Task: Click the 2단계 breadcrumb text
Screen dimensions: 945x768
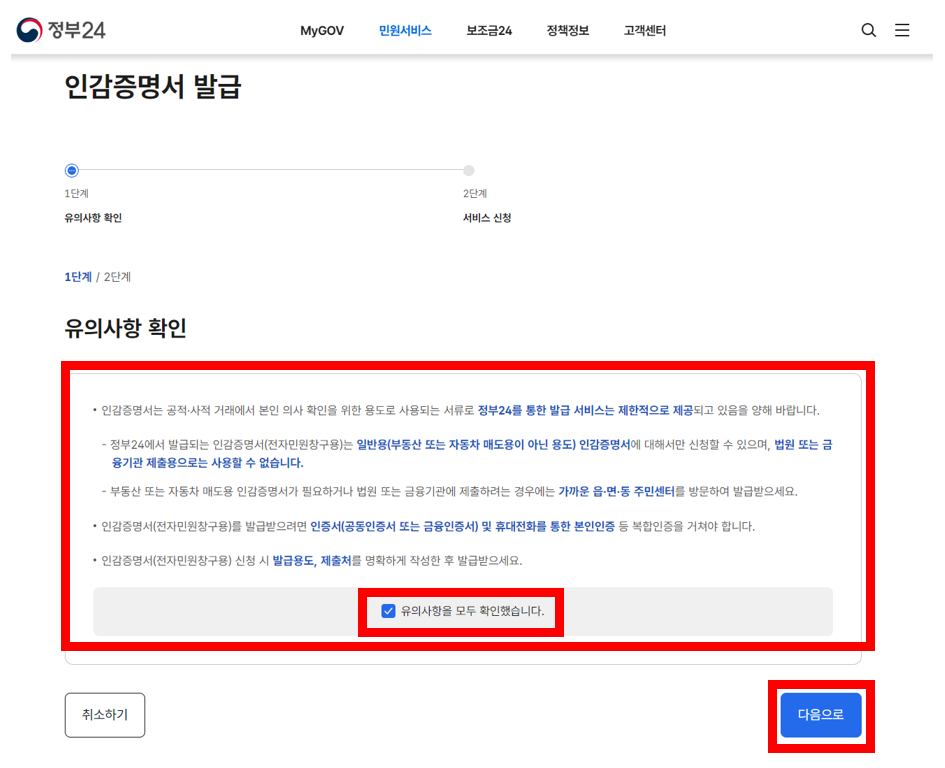Action: tap(117, 277)
